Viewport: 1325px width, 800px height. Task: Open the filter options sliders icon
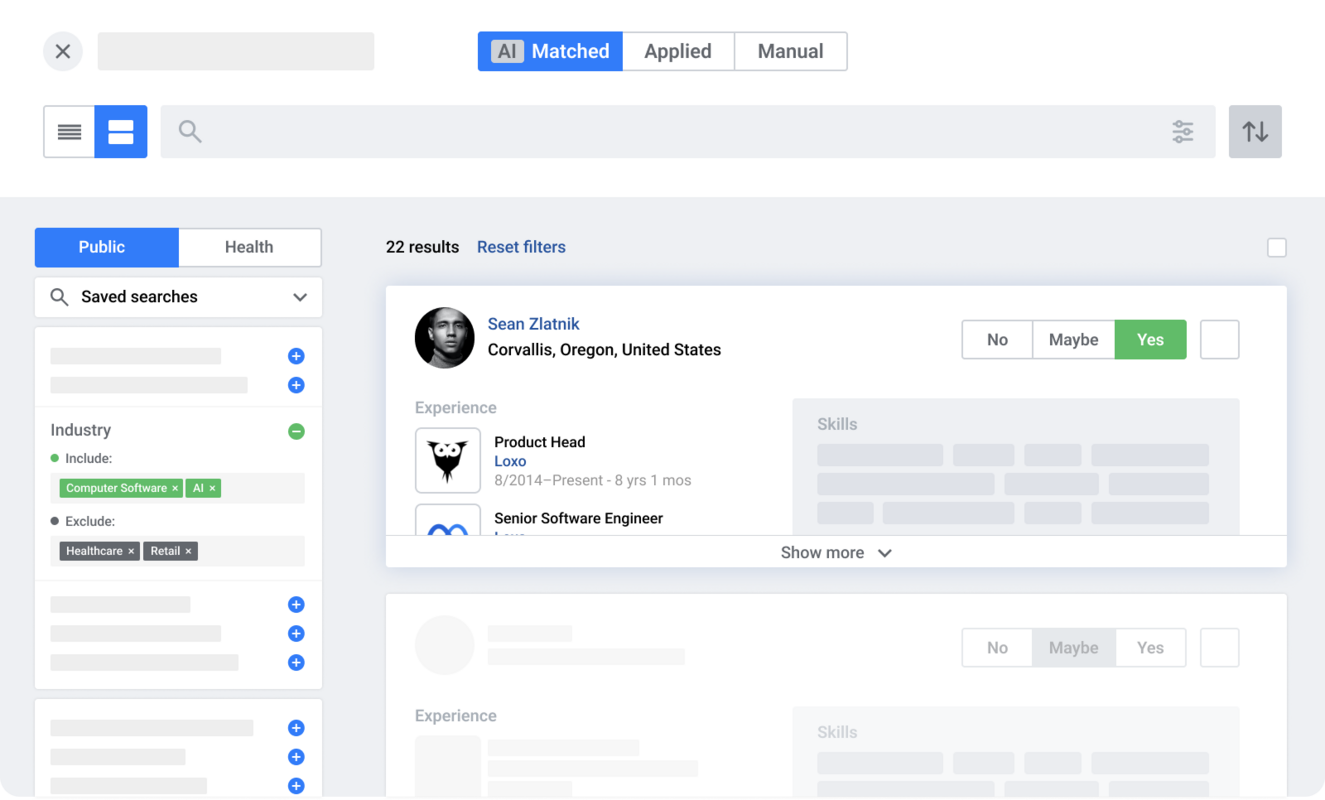tap(1183, 131)
